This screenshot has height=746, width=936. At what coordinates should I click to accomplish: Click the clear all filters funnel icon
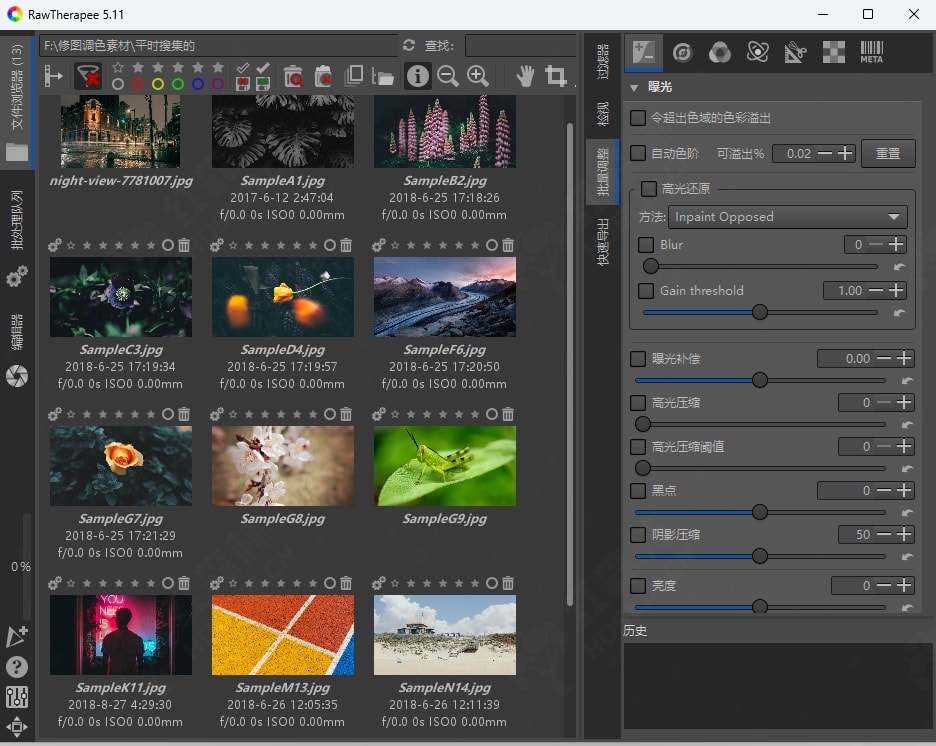pos(88,76)
